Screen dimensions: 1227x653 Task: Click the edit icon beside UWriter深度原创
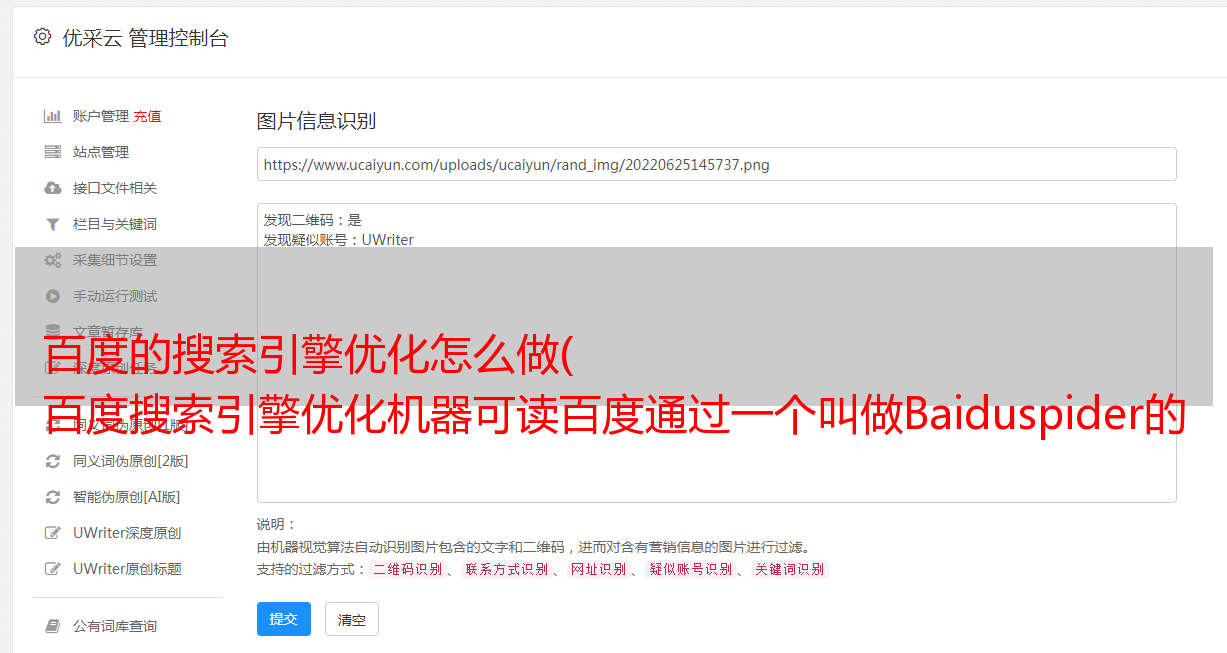(x=53, y=533)
